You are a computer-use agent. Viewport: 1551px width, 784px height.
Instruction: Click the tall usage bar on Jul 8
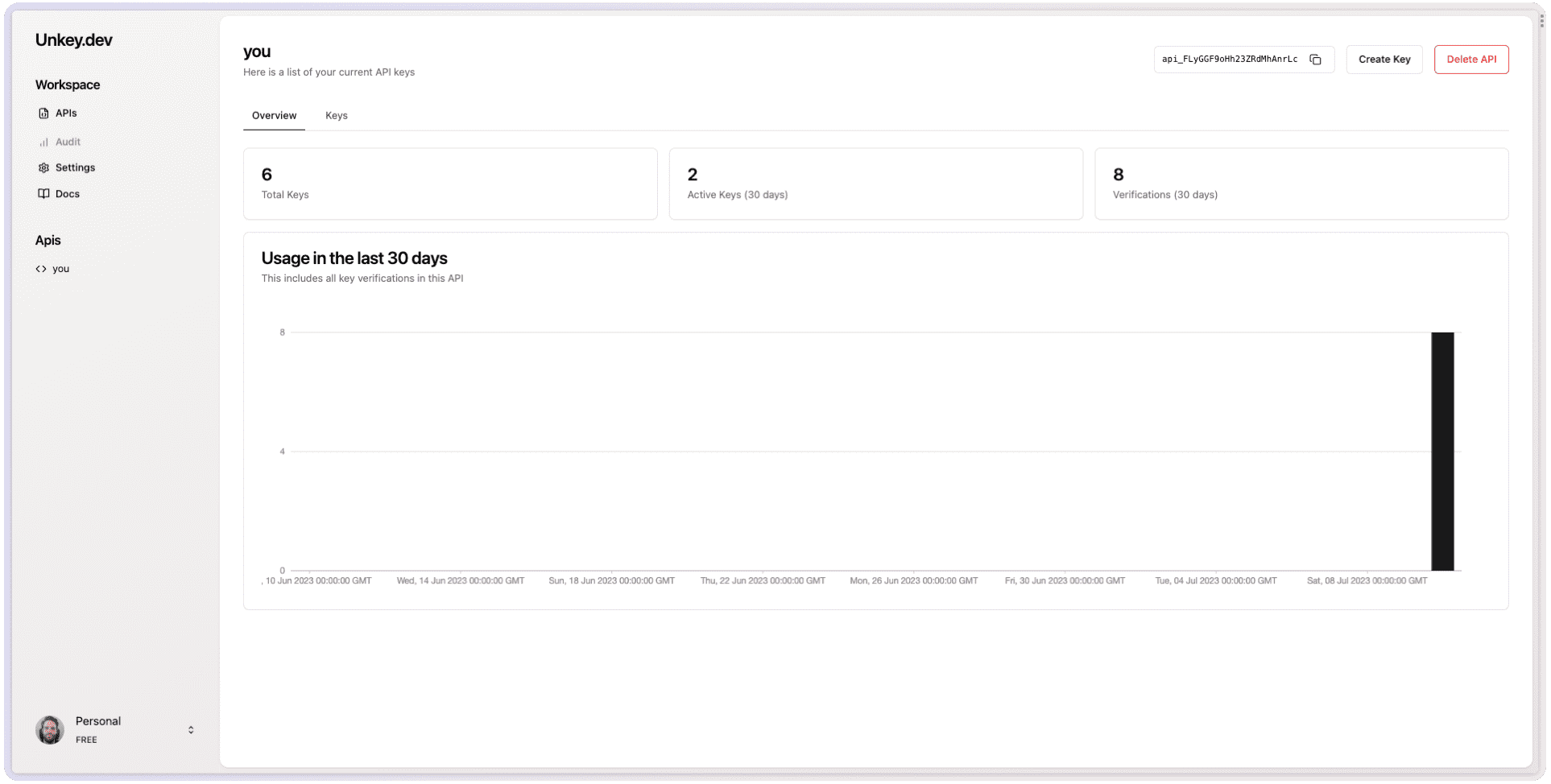tap(1442, 451)
